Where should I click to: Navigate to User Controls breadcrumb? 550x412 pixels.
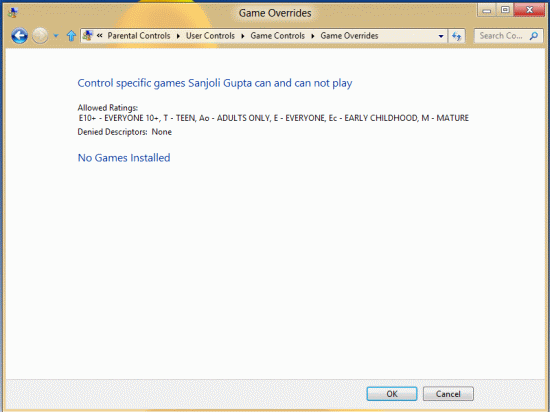[x=210, y=36]
